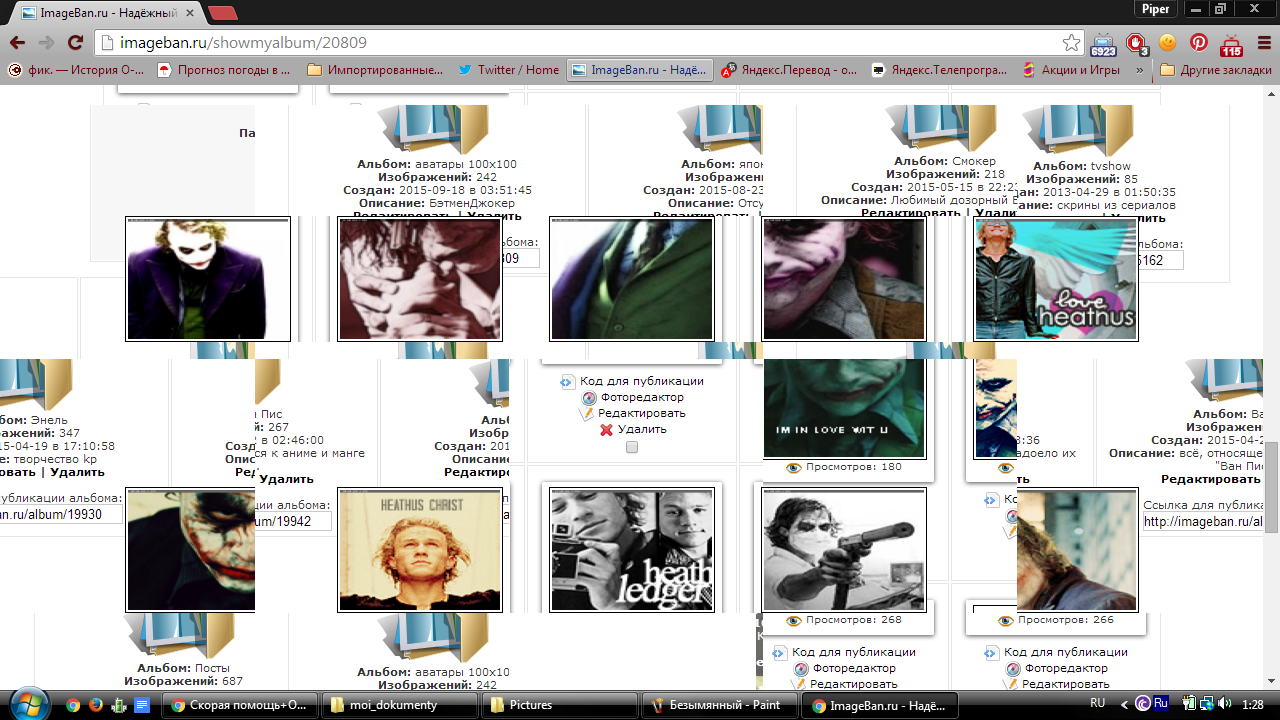1280x720 pixels.
Task: Open the Посты album folder icon
Action: pos(180,634)
